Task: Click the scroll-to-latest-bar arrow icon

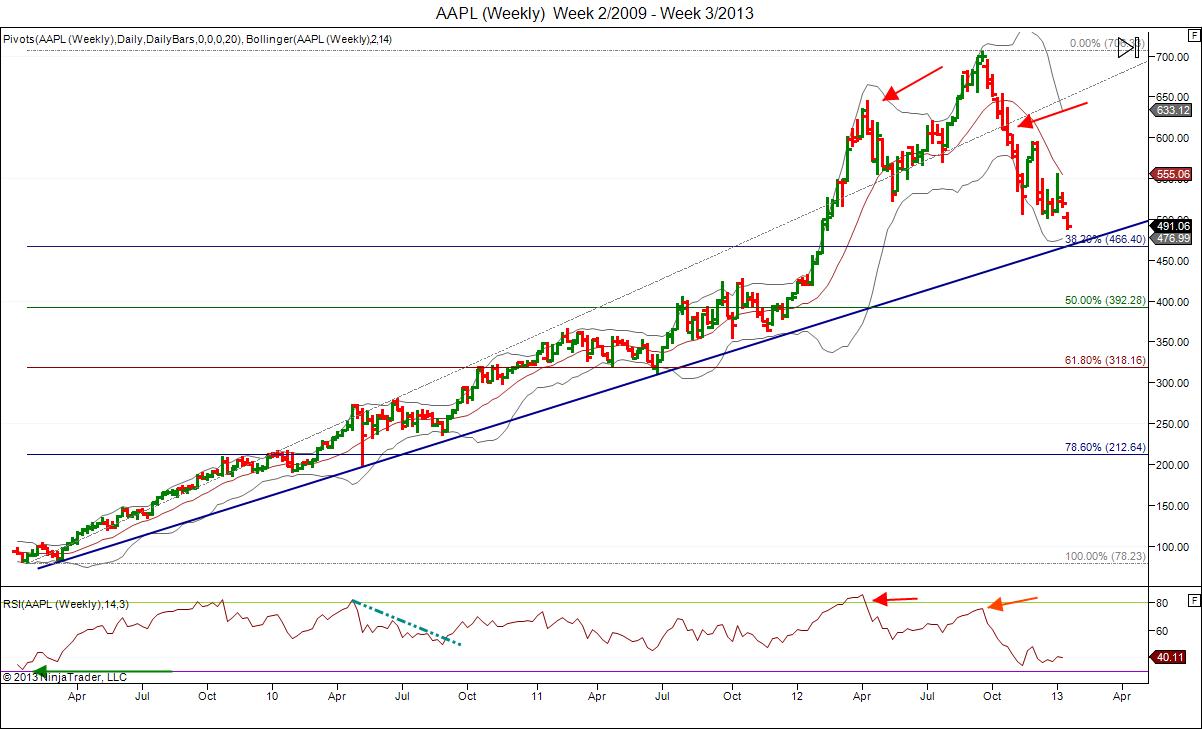Action: click(x=1130, y=47)
